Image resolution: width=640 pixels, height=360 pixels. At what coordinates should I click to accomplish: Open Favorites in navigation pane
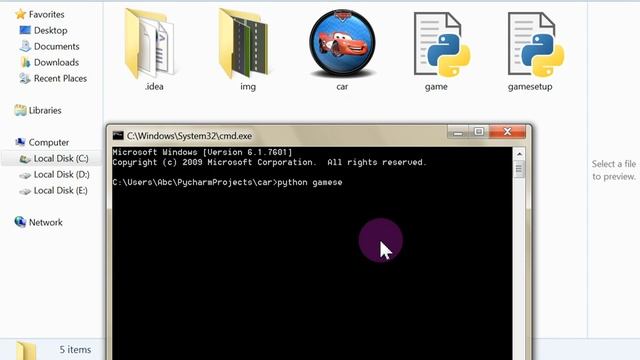click(47, 14)
